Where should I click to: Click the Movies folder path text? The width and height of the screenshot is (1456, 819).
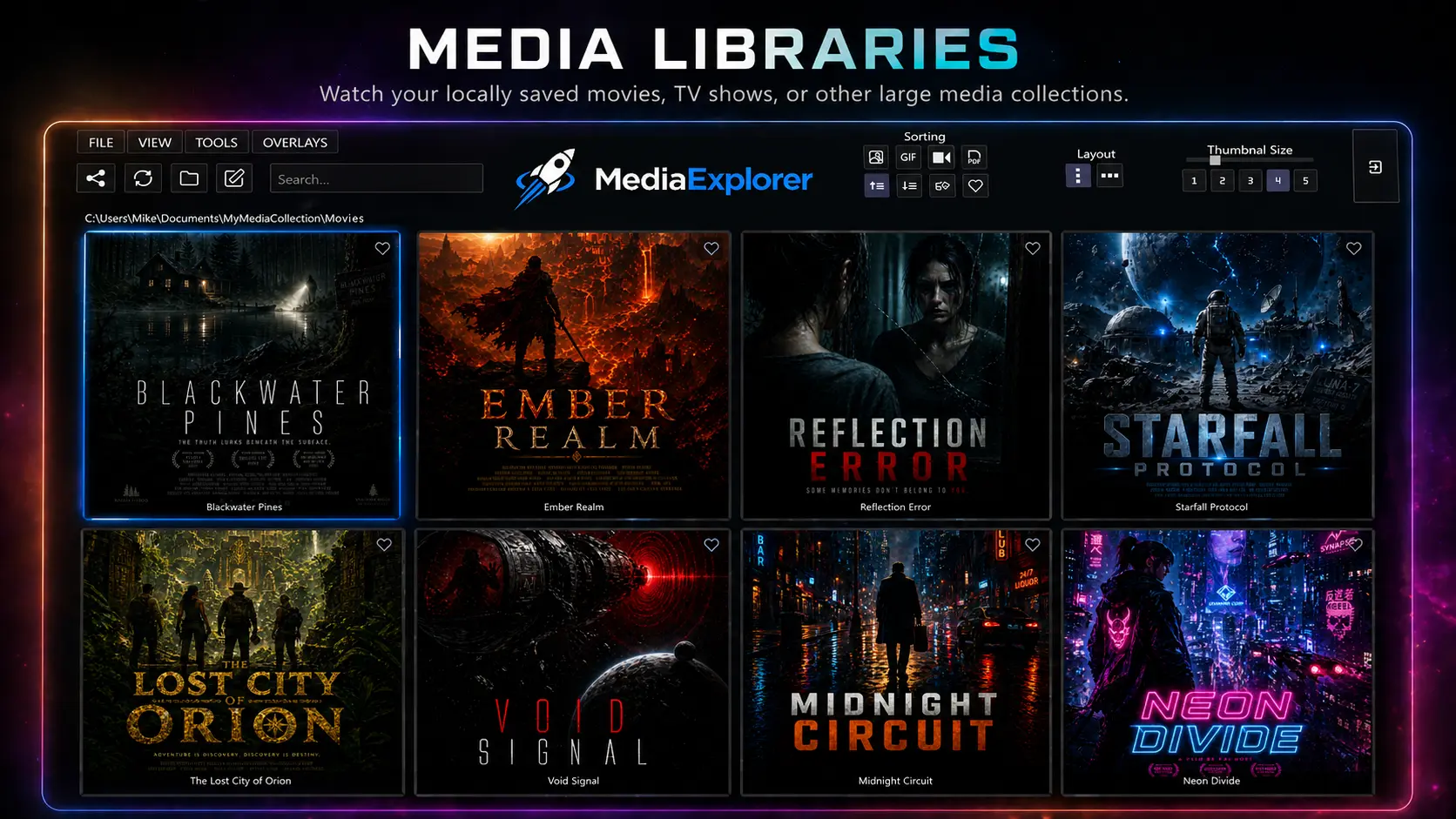point(224,218)
